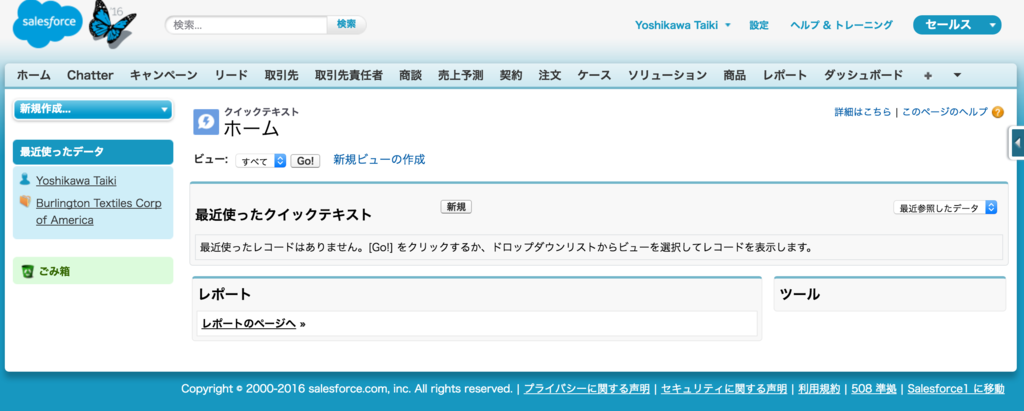Go to the ホーム tab
The height and width of the screenshot is (411, 1024).
point(33,75)
